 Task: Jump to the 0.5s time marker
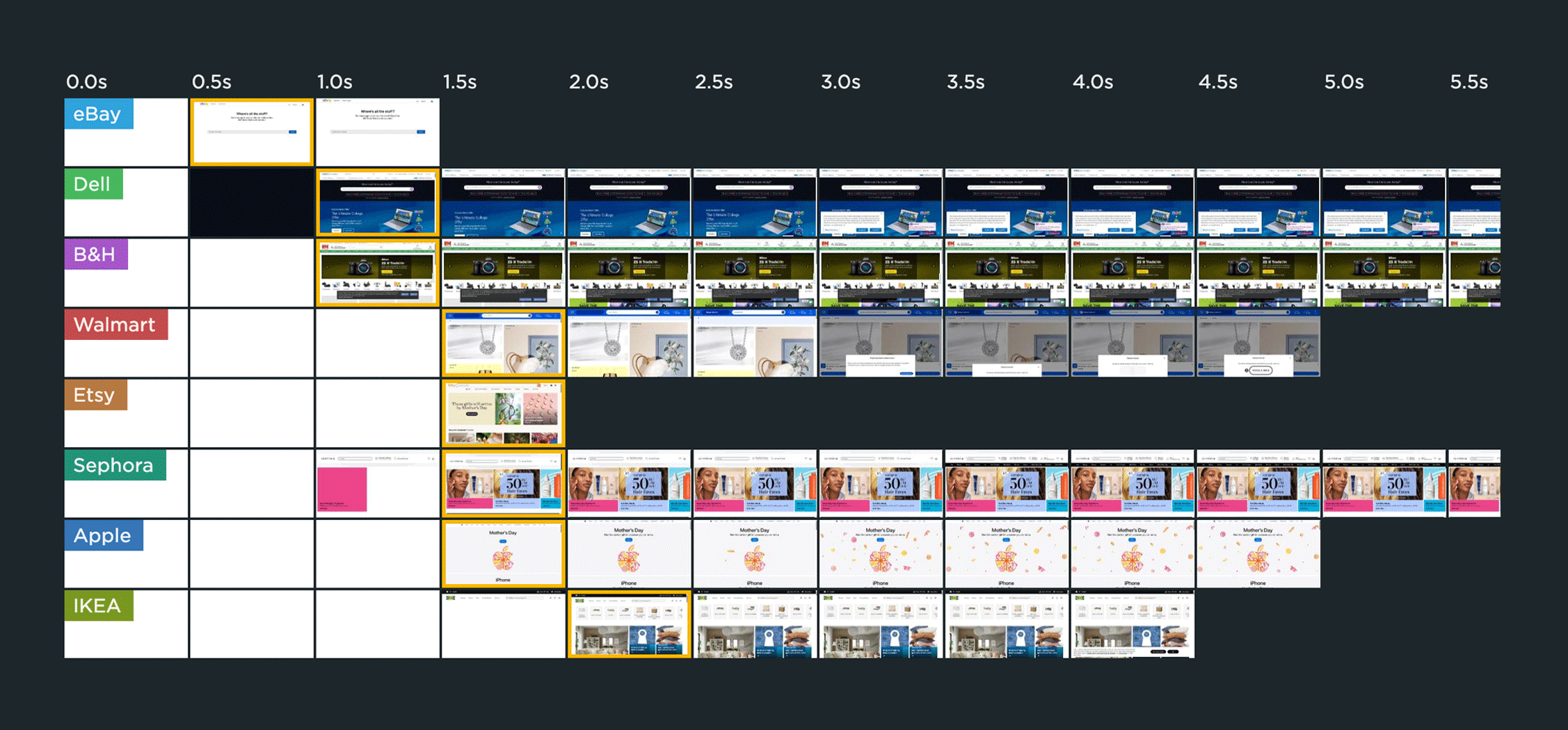coord(211,82)
